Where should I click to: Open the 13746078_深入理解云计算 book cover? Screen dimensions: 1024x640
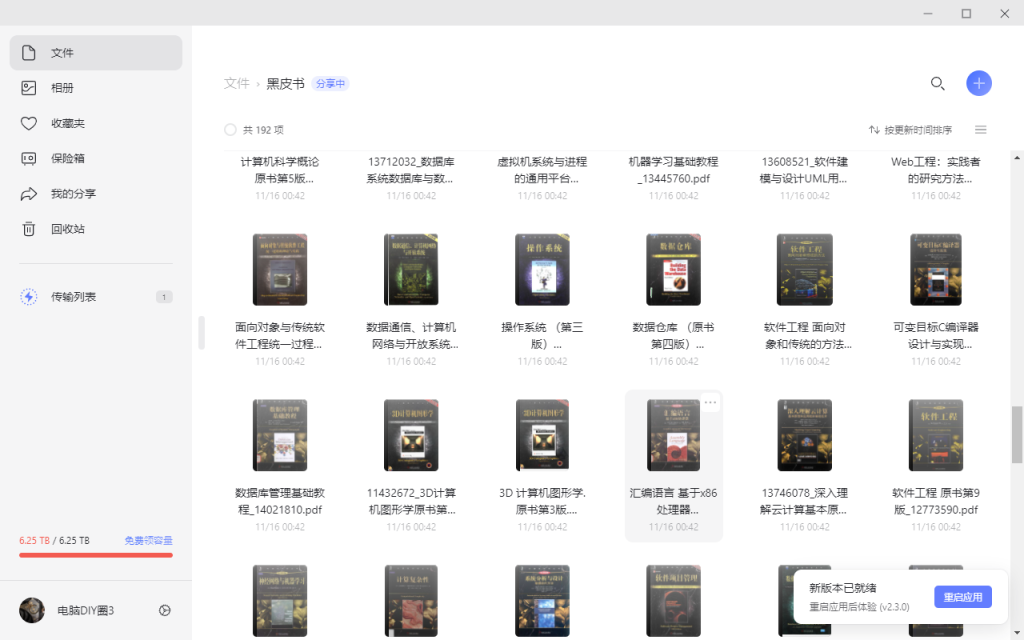click(805, 436)
